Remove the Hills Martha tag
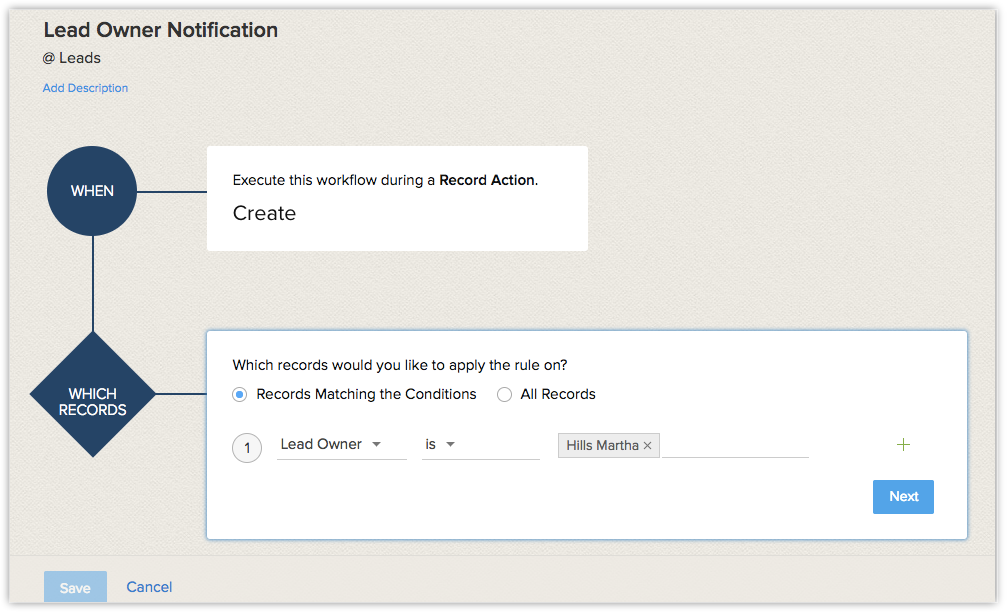 [648, 446]
